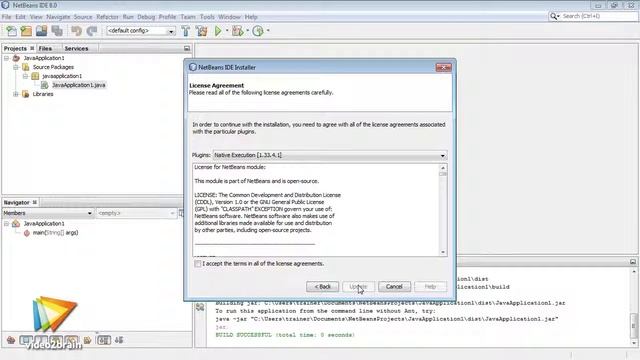The image size is (640, 360).
Task: Select JavaApplication1.java in Projects tree
Action: click(79, 85)
